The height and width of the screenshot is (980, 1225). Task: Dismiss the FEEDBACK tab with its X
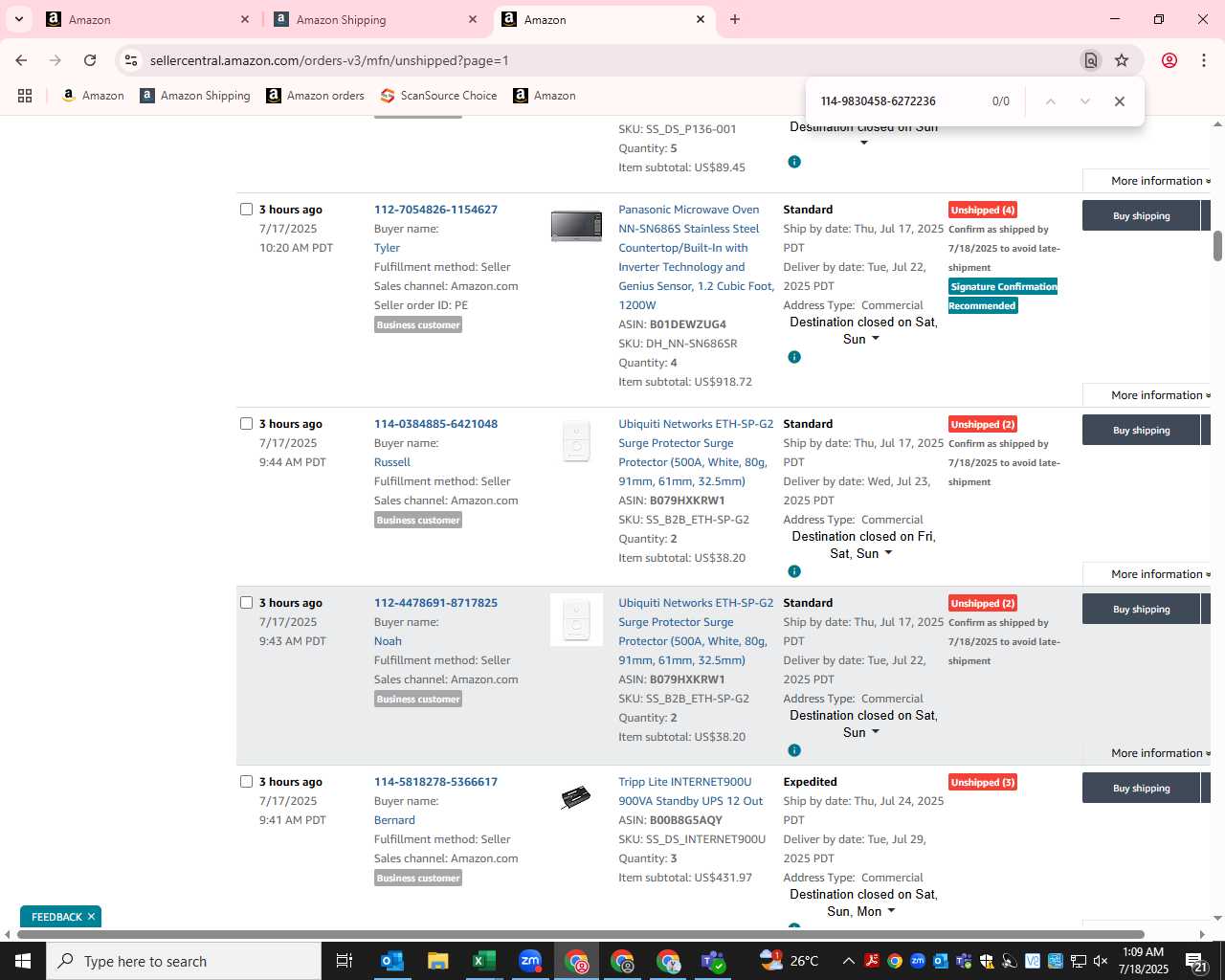click(91, 917)
